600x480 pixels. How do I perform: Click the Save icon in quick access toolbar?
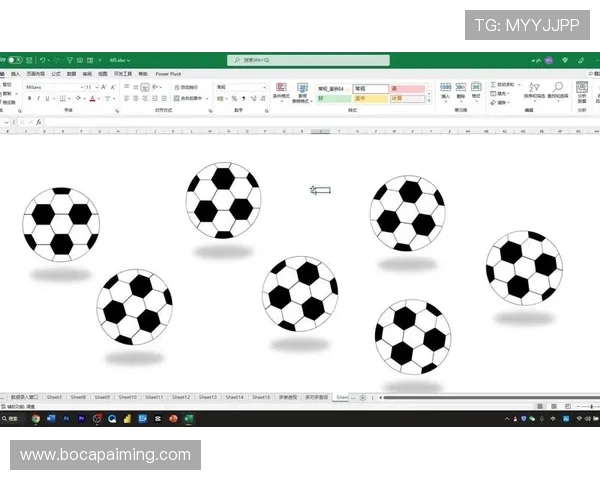tap(29, 60)
